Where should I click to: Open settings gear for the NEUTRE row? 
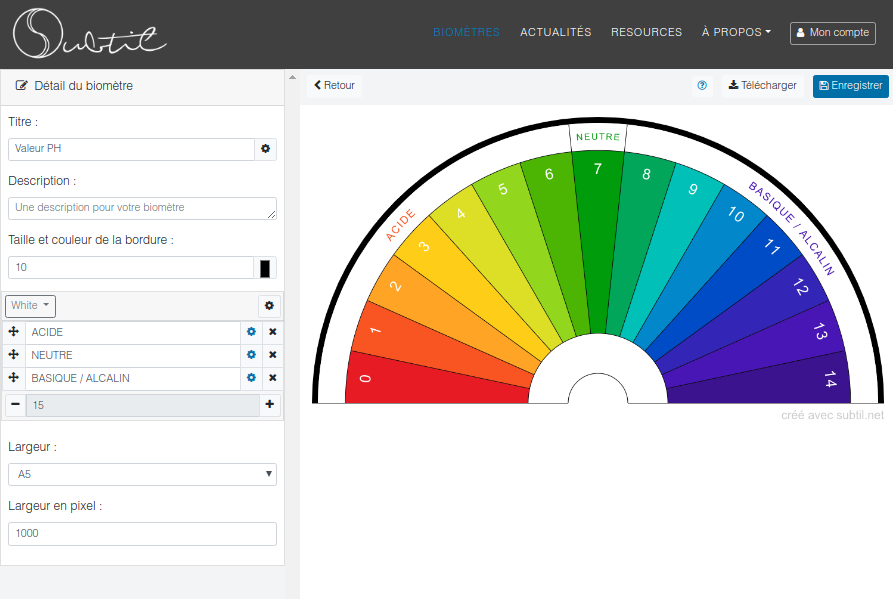(252, 355)
